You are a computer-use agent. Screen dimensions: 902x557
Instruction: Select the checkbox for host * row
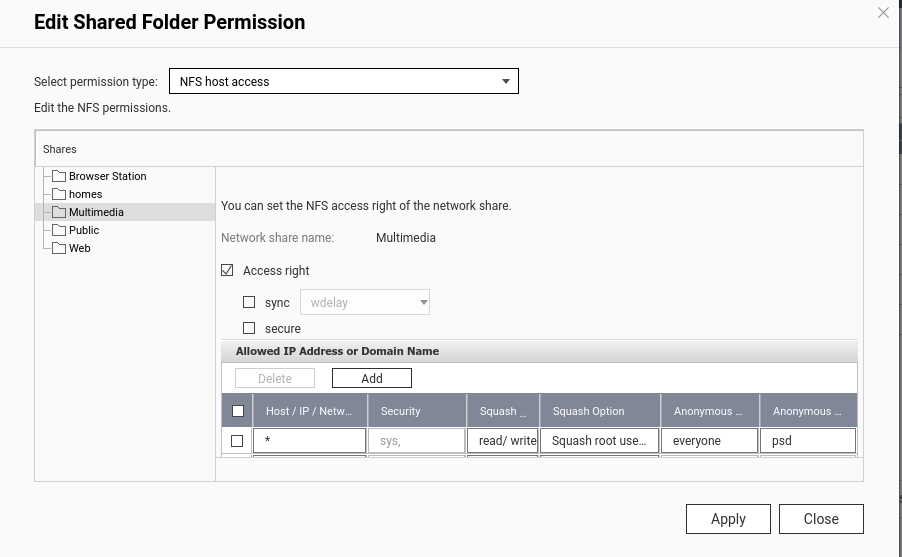pyautogui.click(x=237, y=441)
